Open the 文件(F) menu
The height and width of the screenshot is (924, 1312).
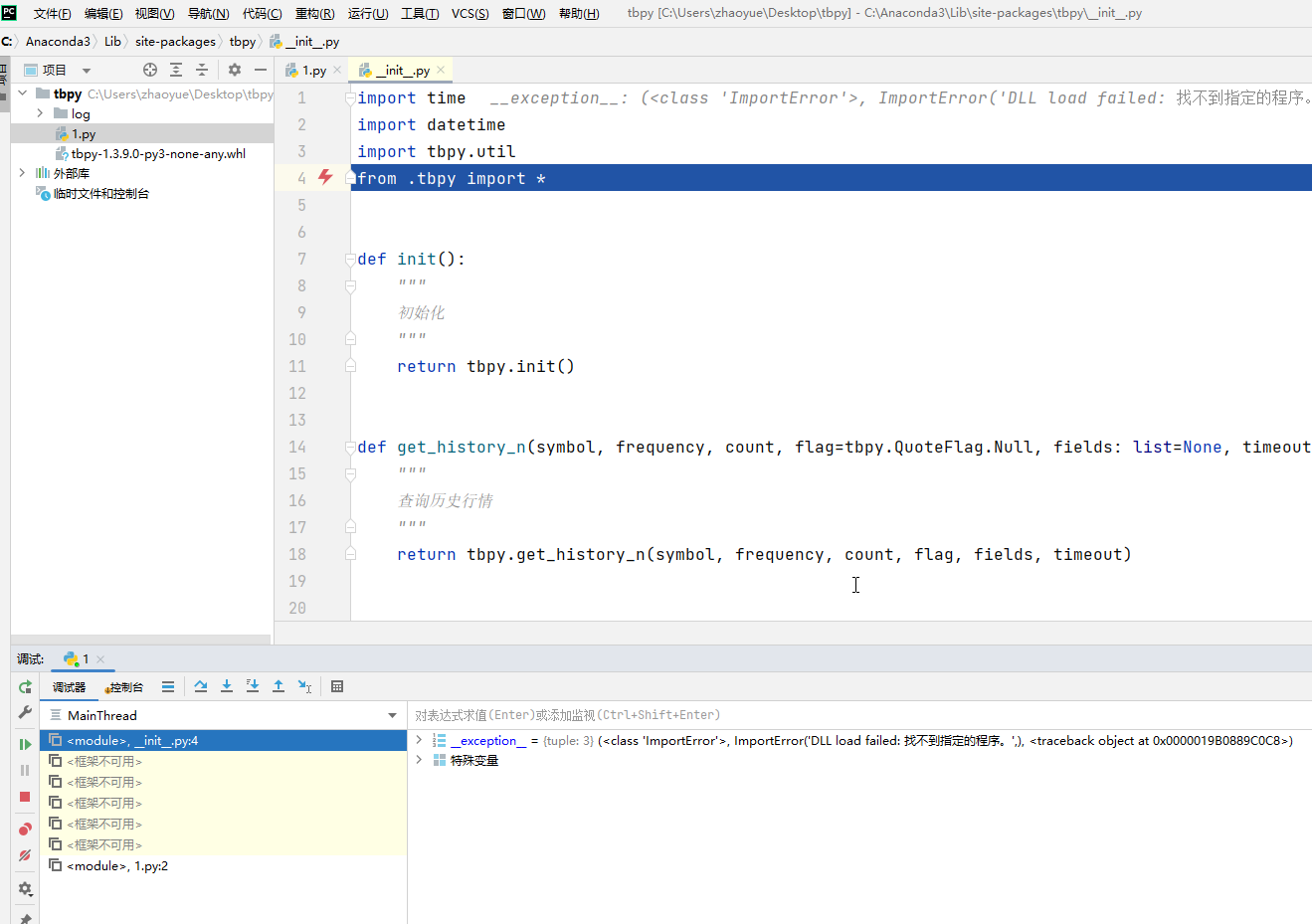[x=52, y=13]
